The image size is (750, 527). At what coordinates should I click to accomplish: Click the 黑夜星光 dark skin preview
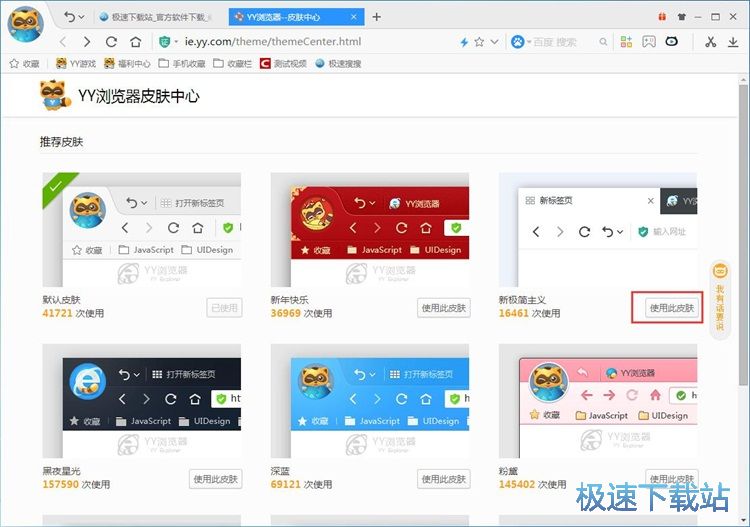(142, 401)
